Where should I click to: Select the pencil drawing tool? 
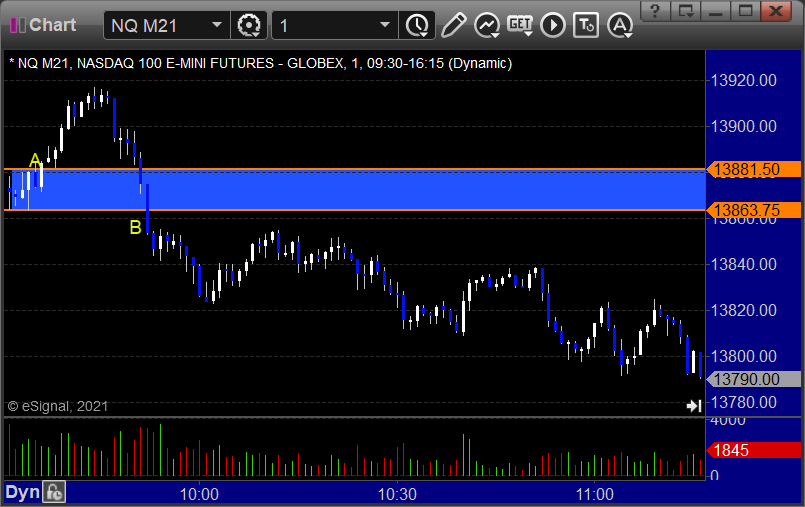coord(453,25)
